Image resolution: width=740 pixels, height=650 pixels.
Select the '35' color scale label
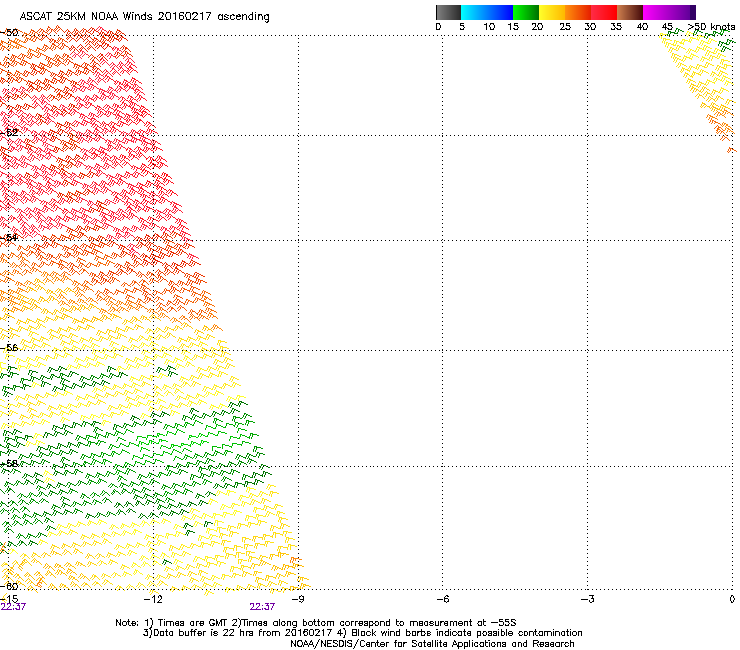pos(616,27)
